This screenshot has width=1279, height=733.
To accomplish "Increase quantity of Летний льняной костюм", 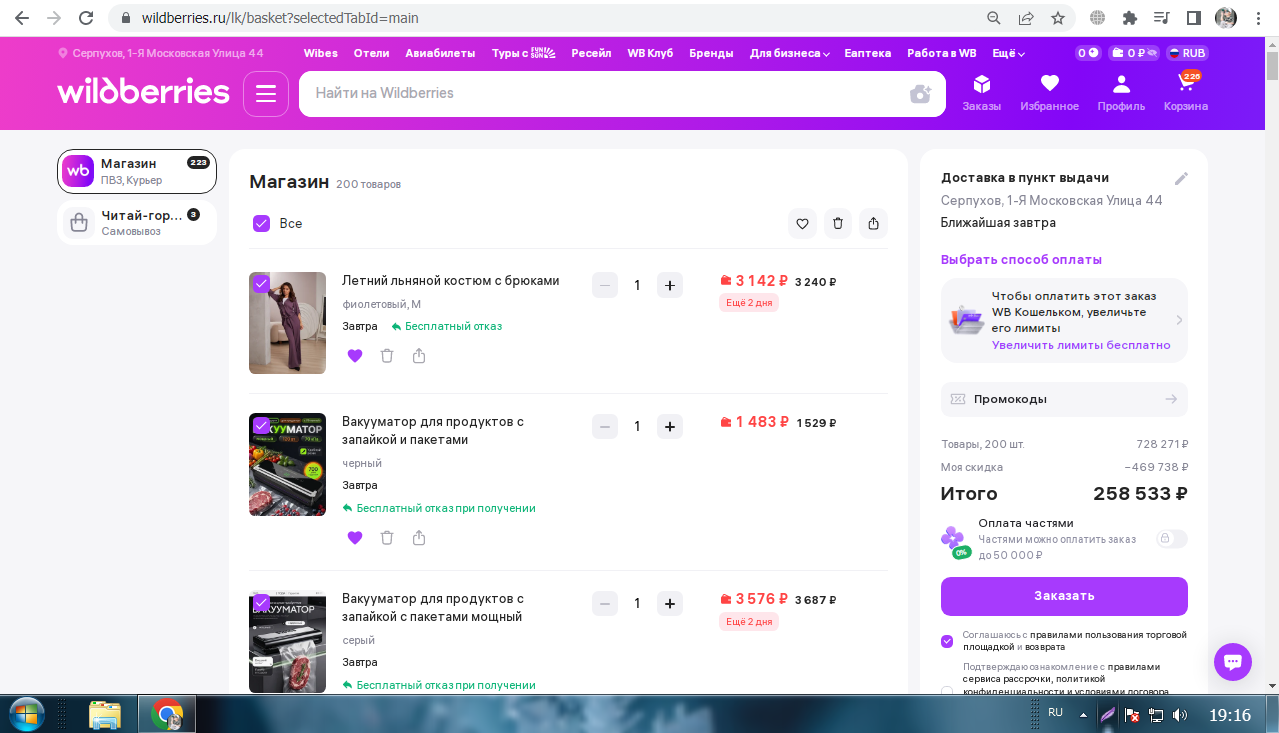I will pyautogui.click(x=670, y=285).
